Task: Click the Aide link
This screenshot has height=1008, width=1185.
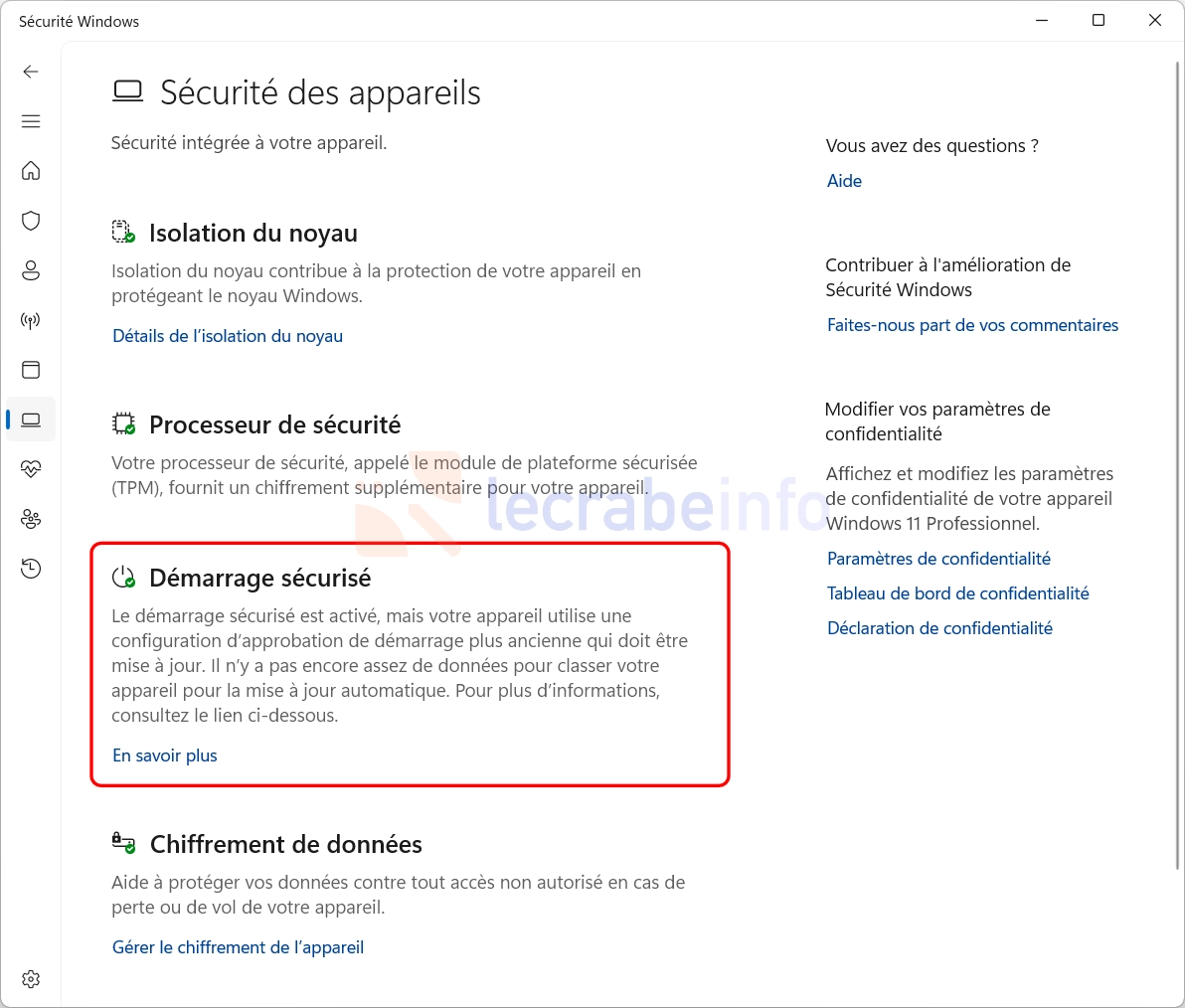Action: point(844,181)
